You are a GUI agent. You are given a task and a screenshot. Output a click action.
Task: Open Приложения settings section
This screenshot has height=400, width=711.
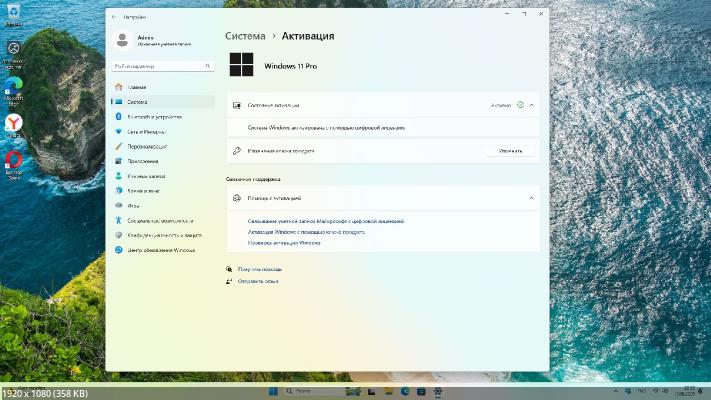point(163,161)
